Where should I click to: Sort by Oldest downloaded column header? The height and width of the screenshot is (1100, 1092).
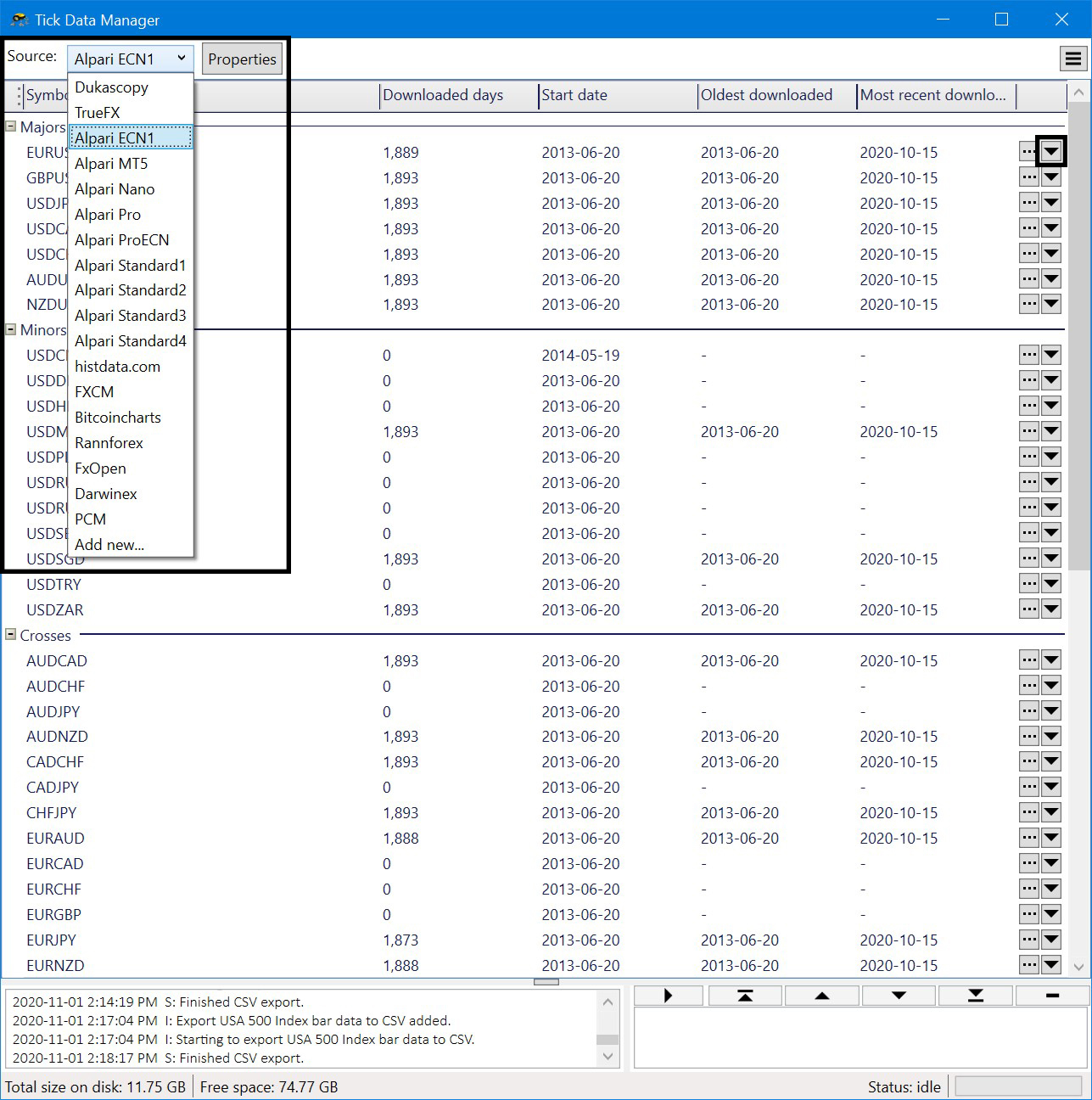point(777,95)
